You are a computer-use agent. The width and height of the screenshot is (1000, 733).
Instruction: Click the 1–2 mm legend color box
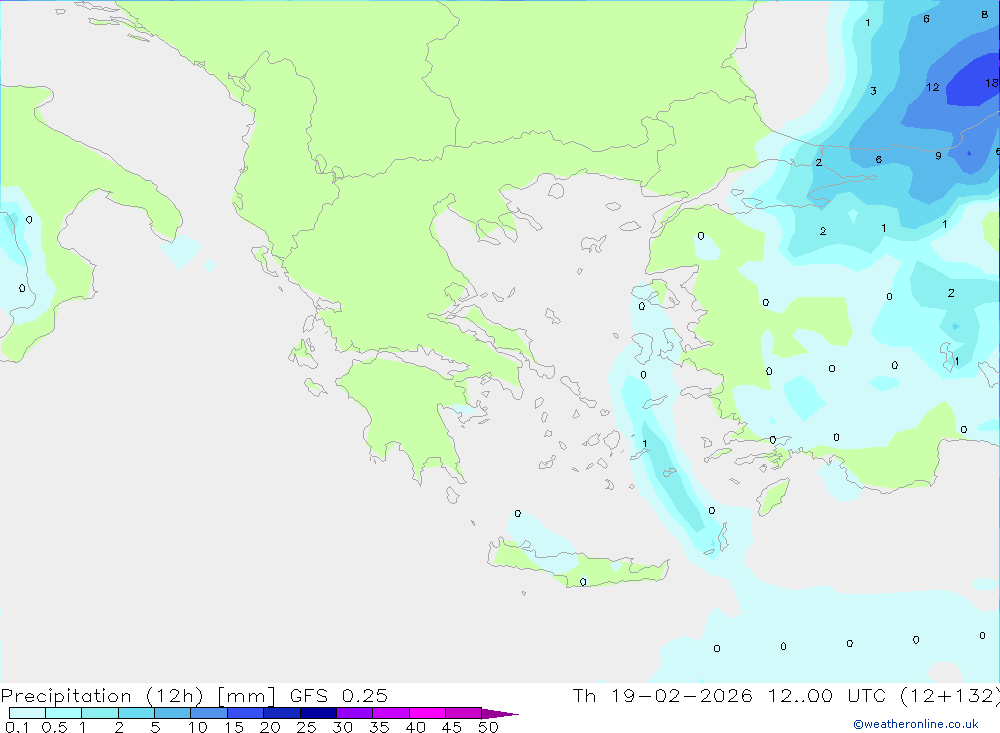click(x=99, y=713)
